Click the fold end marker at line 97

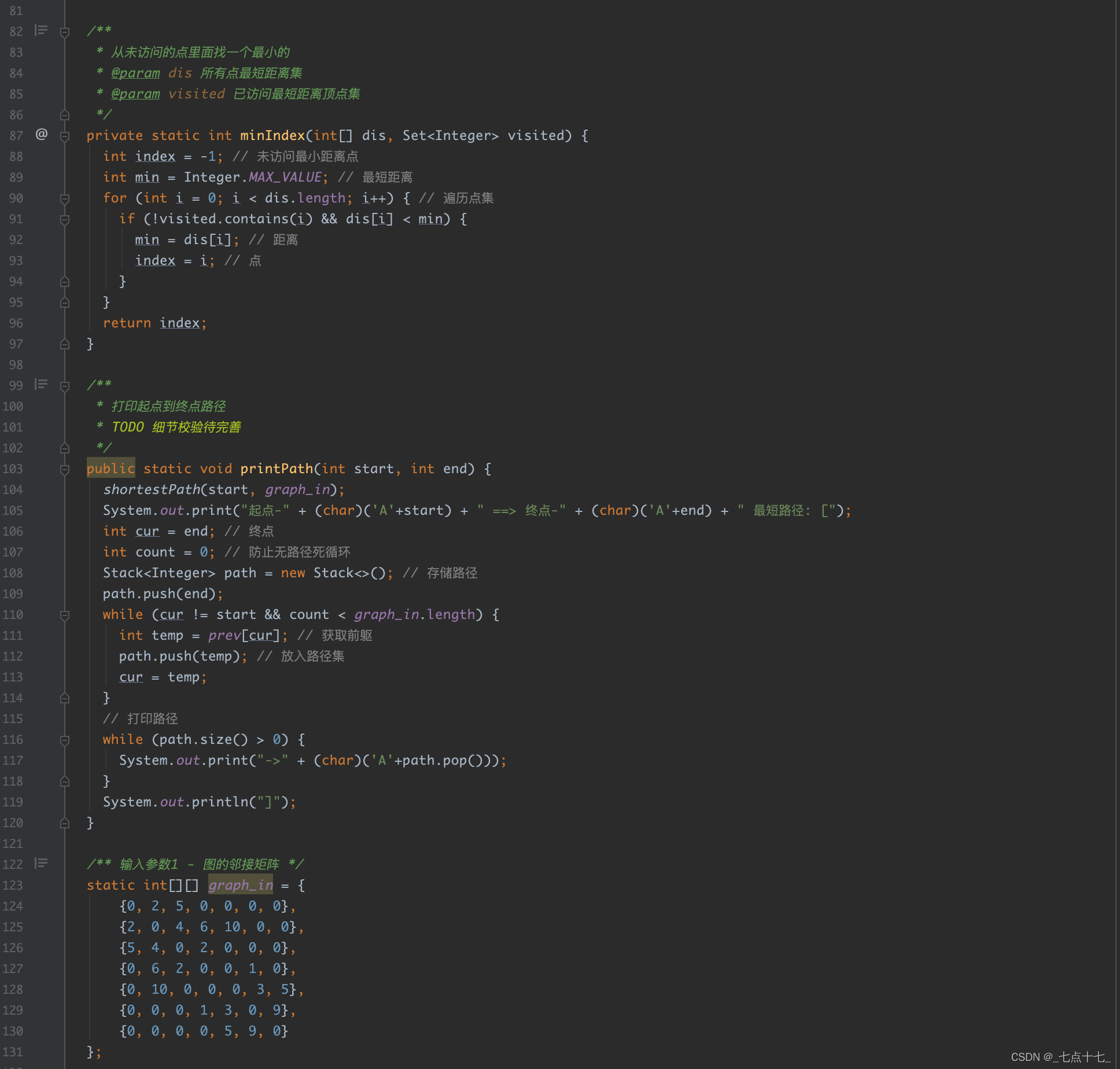tap(65, 344)
